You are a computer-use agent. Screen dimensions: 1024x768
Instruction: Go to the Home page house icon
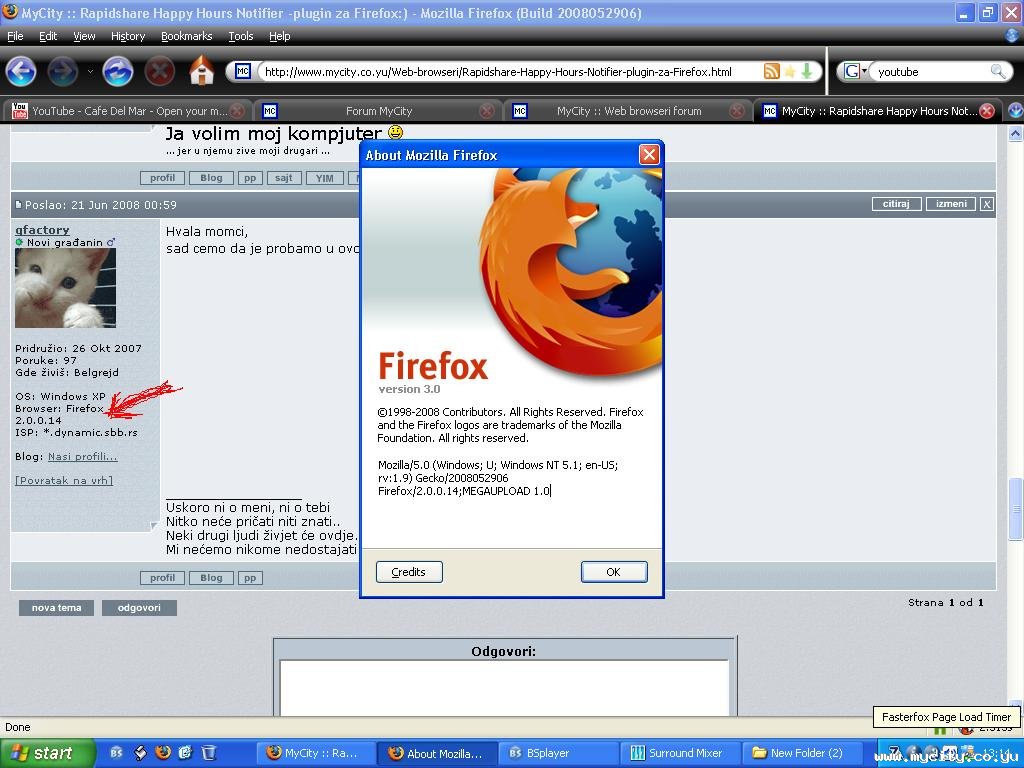click(202, 71)
